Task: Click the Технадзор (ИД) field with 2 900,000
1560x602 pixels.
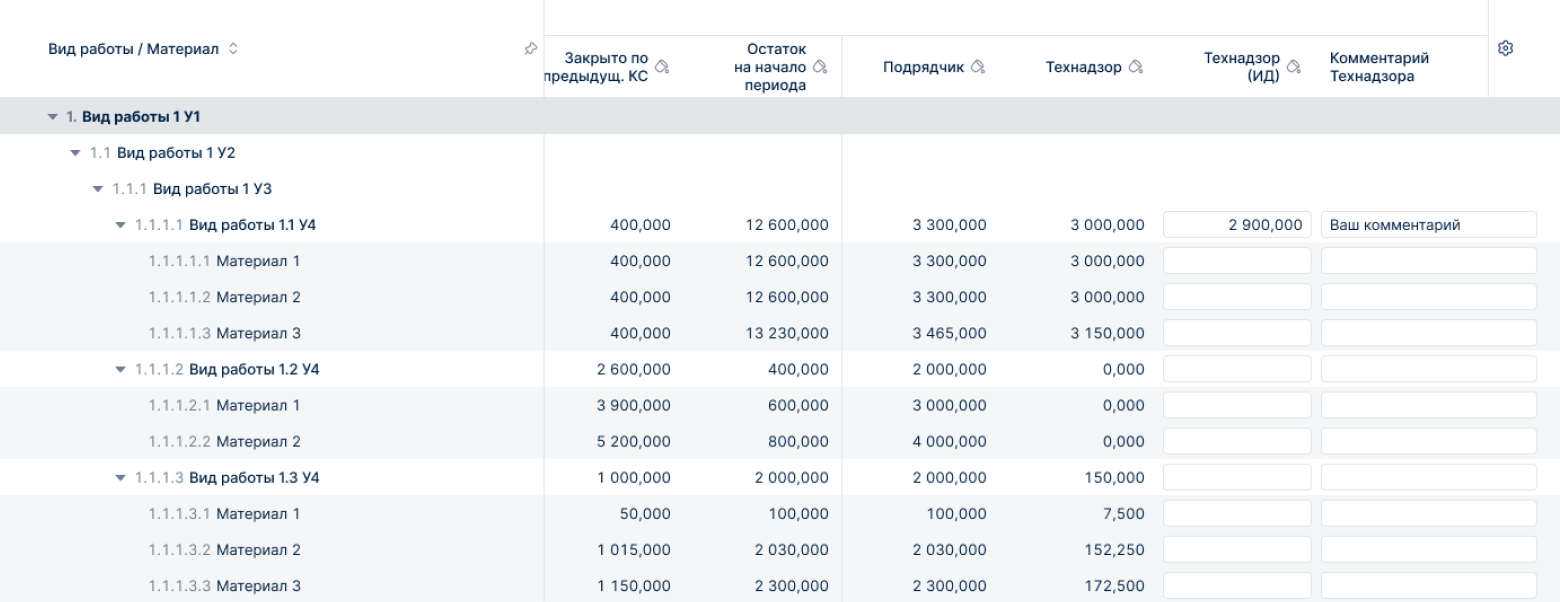Action: tap(1236, 225)
